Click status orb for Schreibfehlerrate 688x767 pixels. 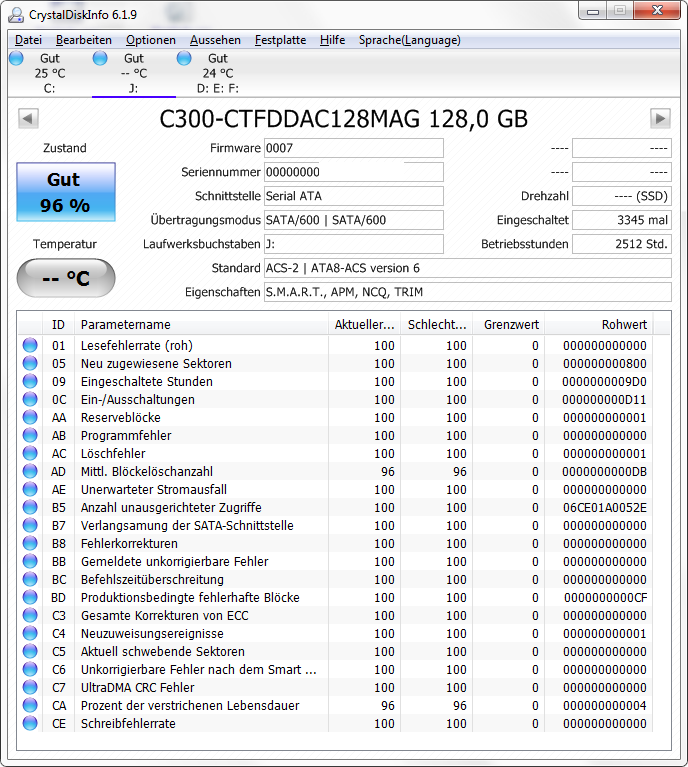pos(30,723)
